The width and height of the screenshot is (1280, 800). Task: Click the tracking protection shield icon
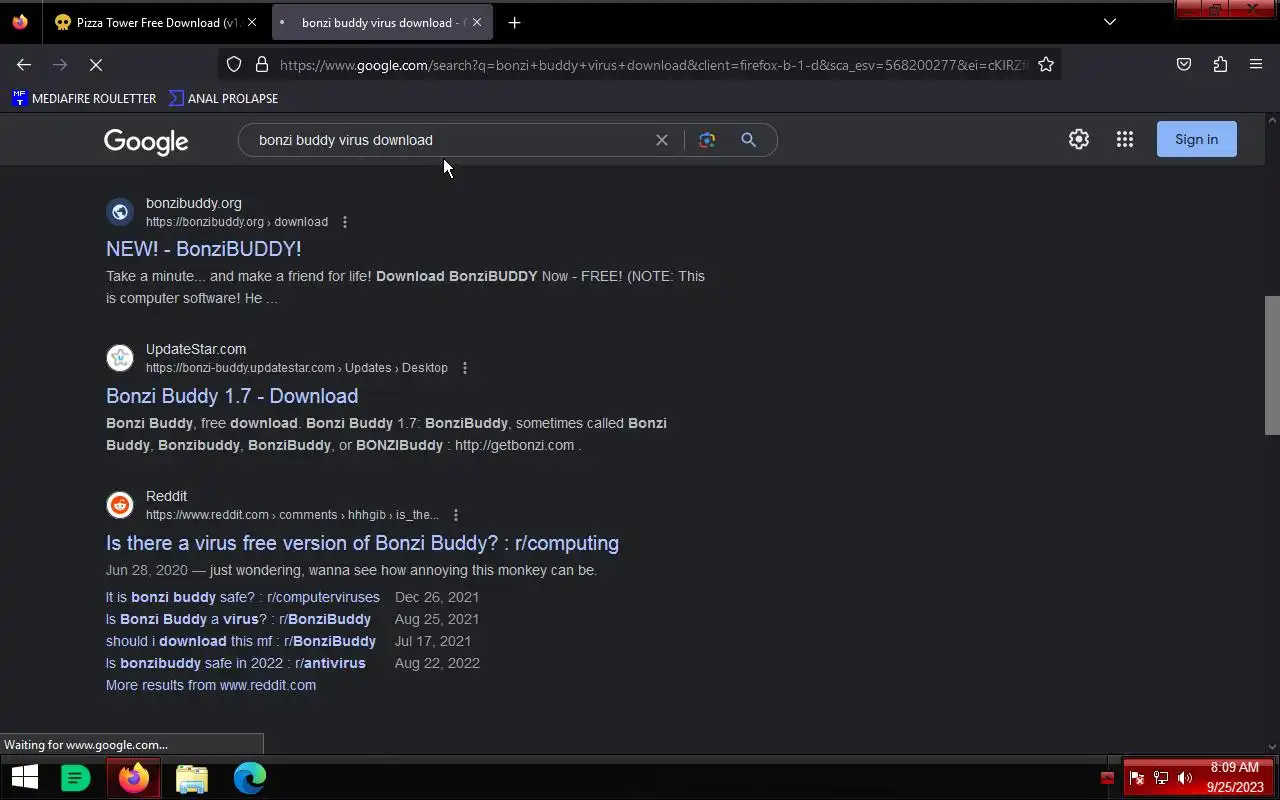click(234, 65)
